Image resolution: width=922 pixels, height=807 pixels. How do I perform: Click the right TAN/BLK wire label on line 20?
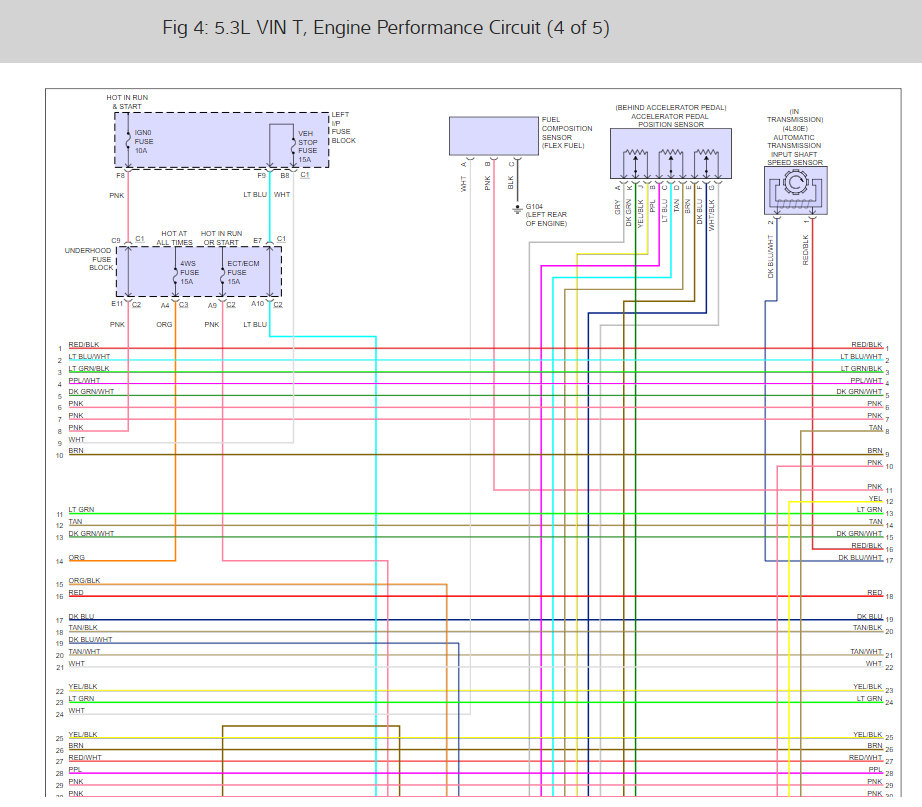(867, 628)
